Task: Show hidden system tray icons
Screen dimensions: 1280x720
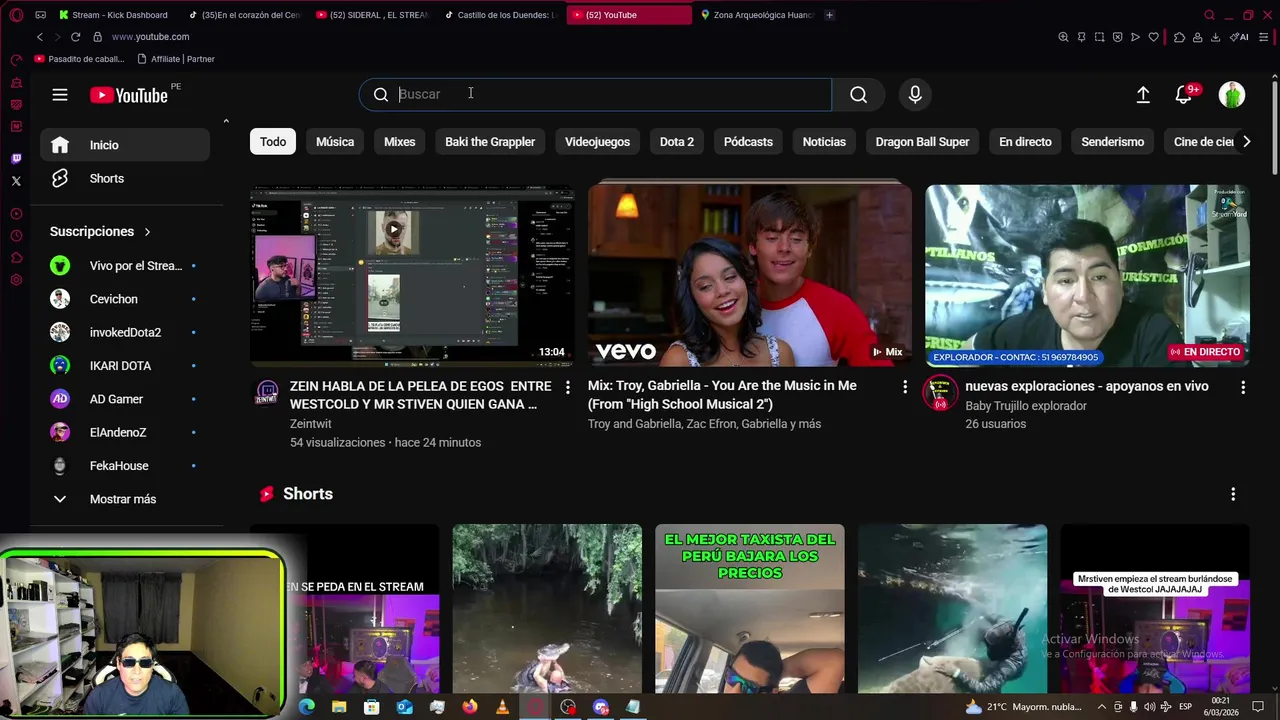Action: 1102,707
